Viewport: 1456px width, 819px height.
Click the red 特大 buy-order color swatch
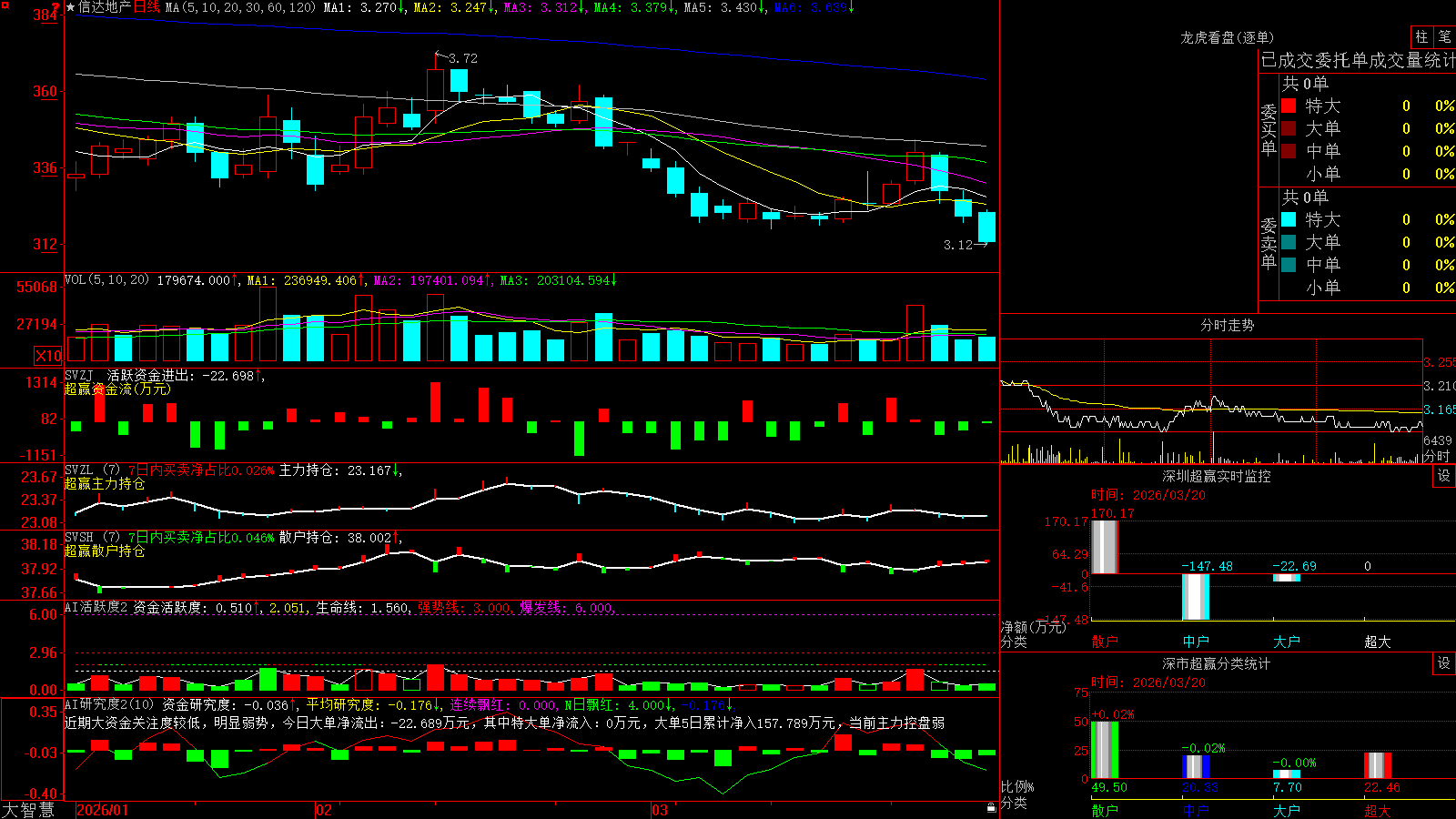coord(1289,106)
